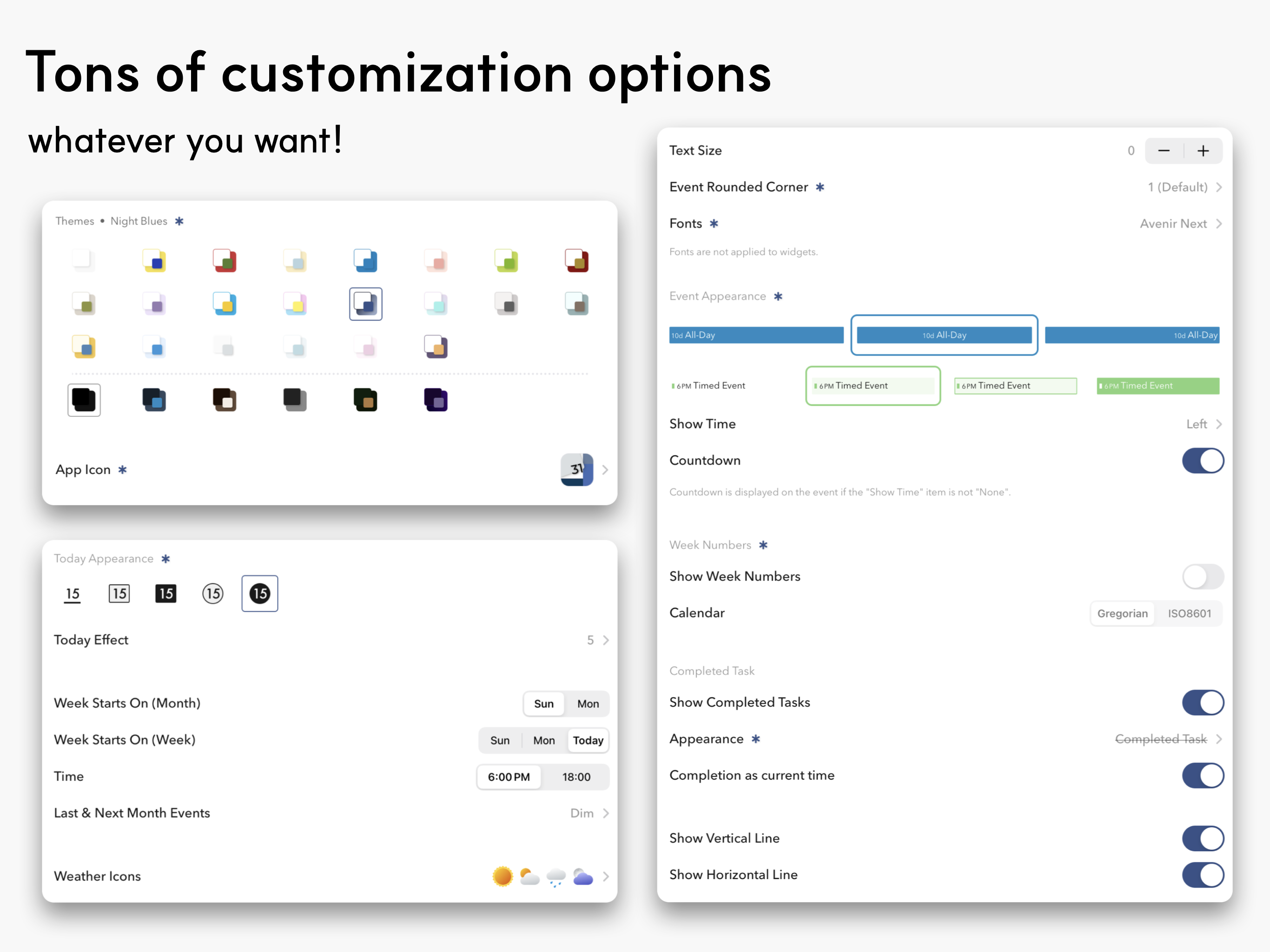Open the Fonts Avenir Next selector

tap(945, 224)
